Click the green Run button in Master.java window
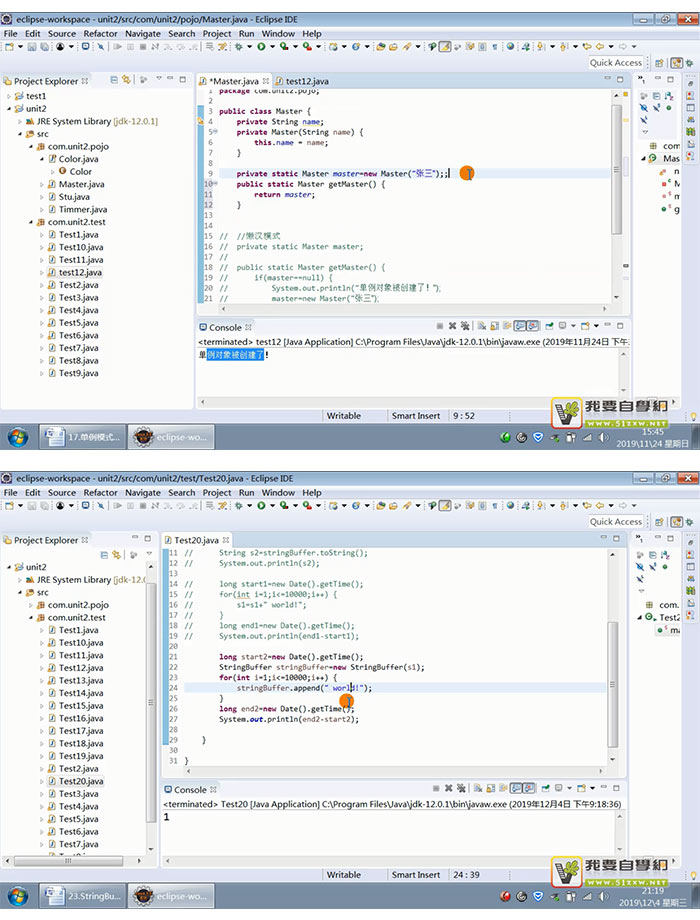Viewport: 700px width, 920px height. tap(261, 46)
